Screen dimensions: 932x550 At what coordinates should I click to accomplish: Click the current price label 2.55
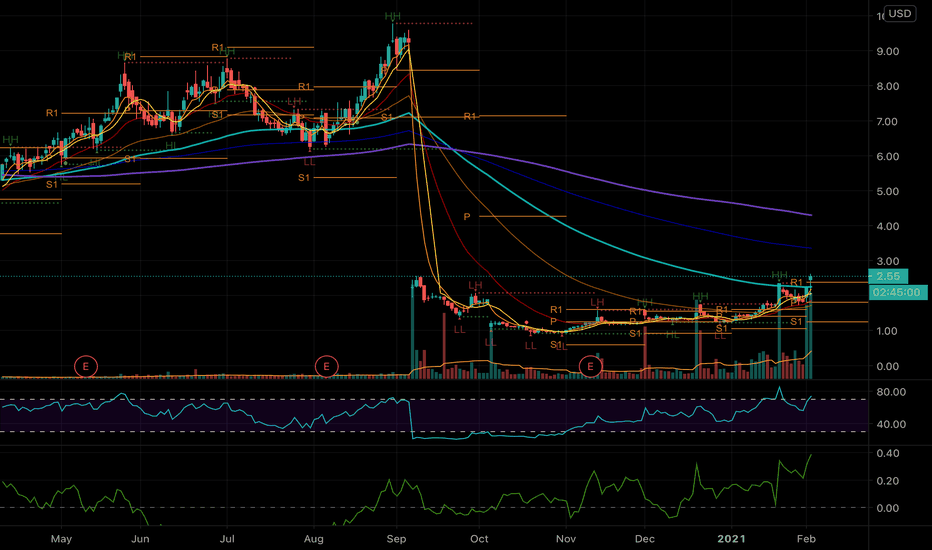coord(888,276)
